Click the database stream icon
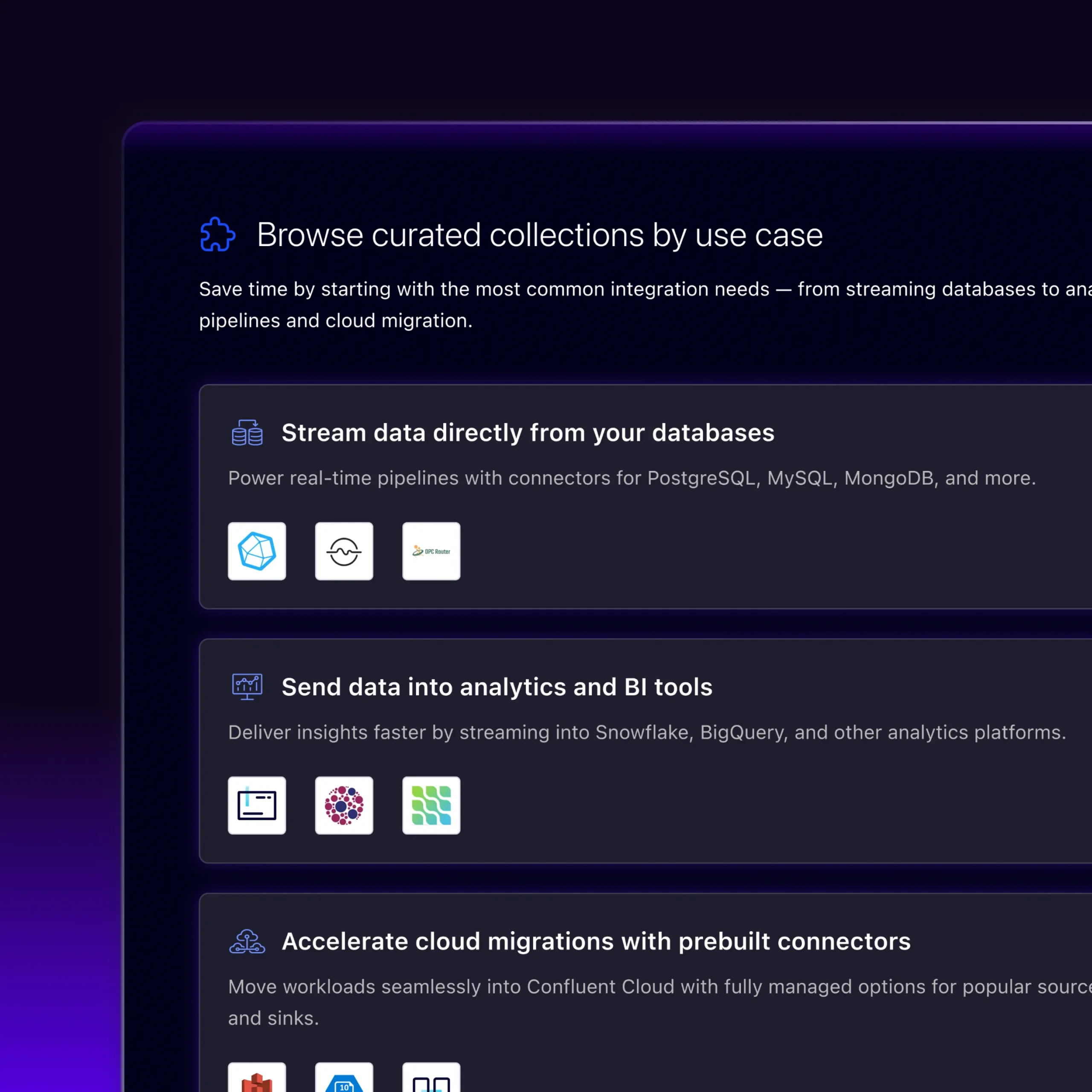 [247, 433]
